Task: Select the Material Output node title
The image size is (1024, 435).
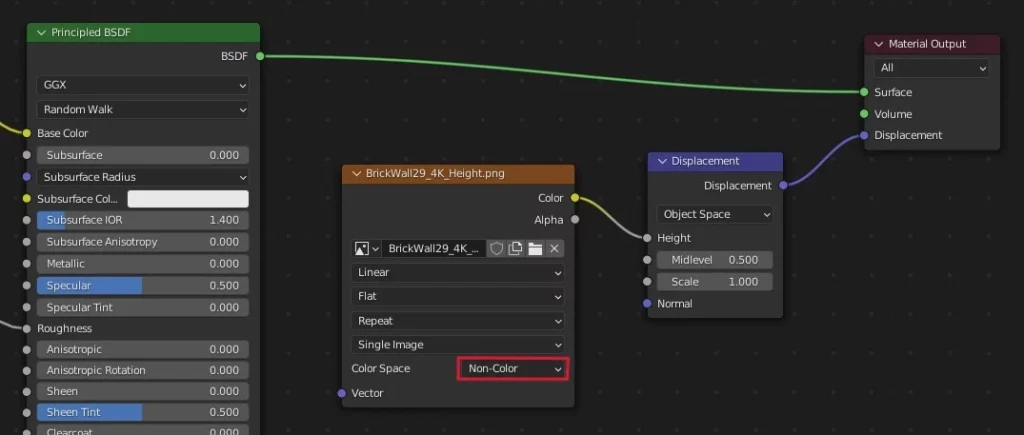Action: 927,44
